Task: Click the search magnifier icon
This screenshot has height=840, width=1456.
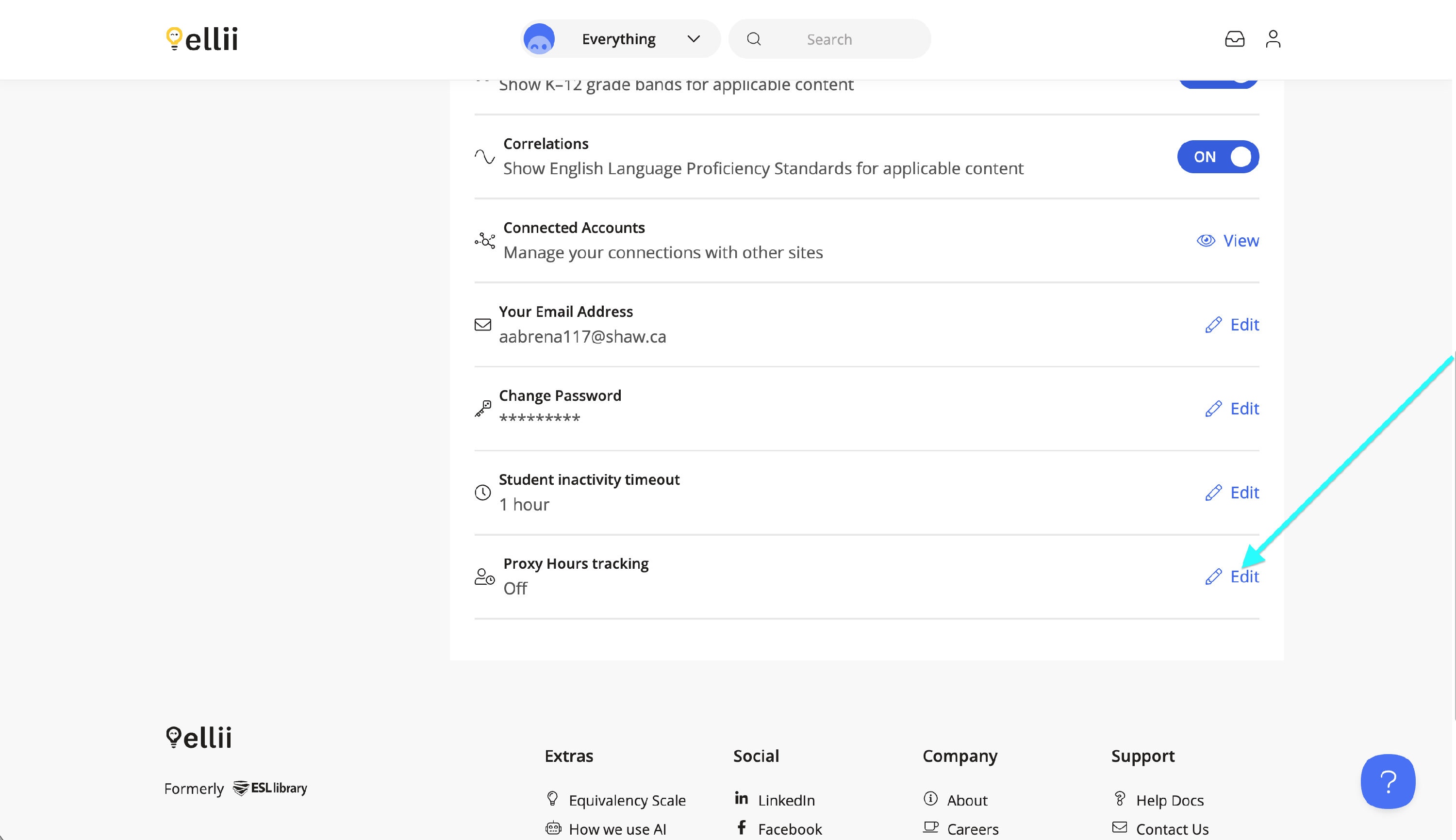Action: click(x=753, y=39)
